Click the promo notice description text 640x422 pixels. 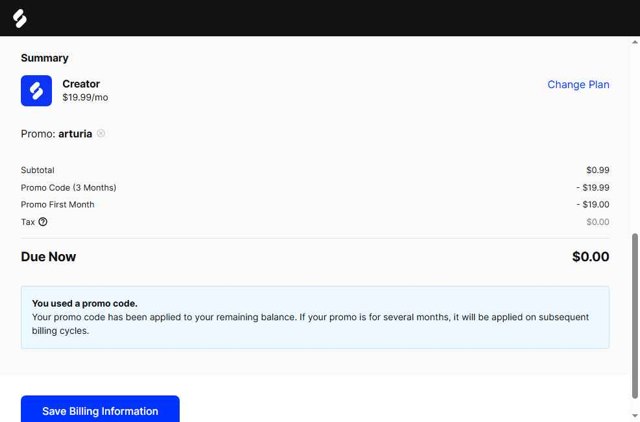[x=310, y=324]
